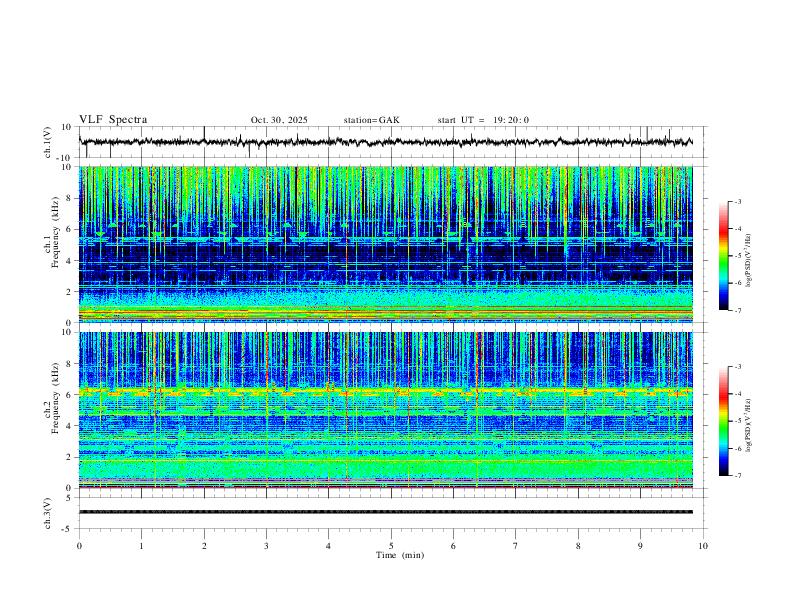Screen dimensions: 792x612
Task: Click the ch.2 colorbar 'log(PSD)(V²/Hz)' label
Action: point(748,425)
